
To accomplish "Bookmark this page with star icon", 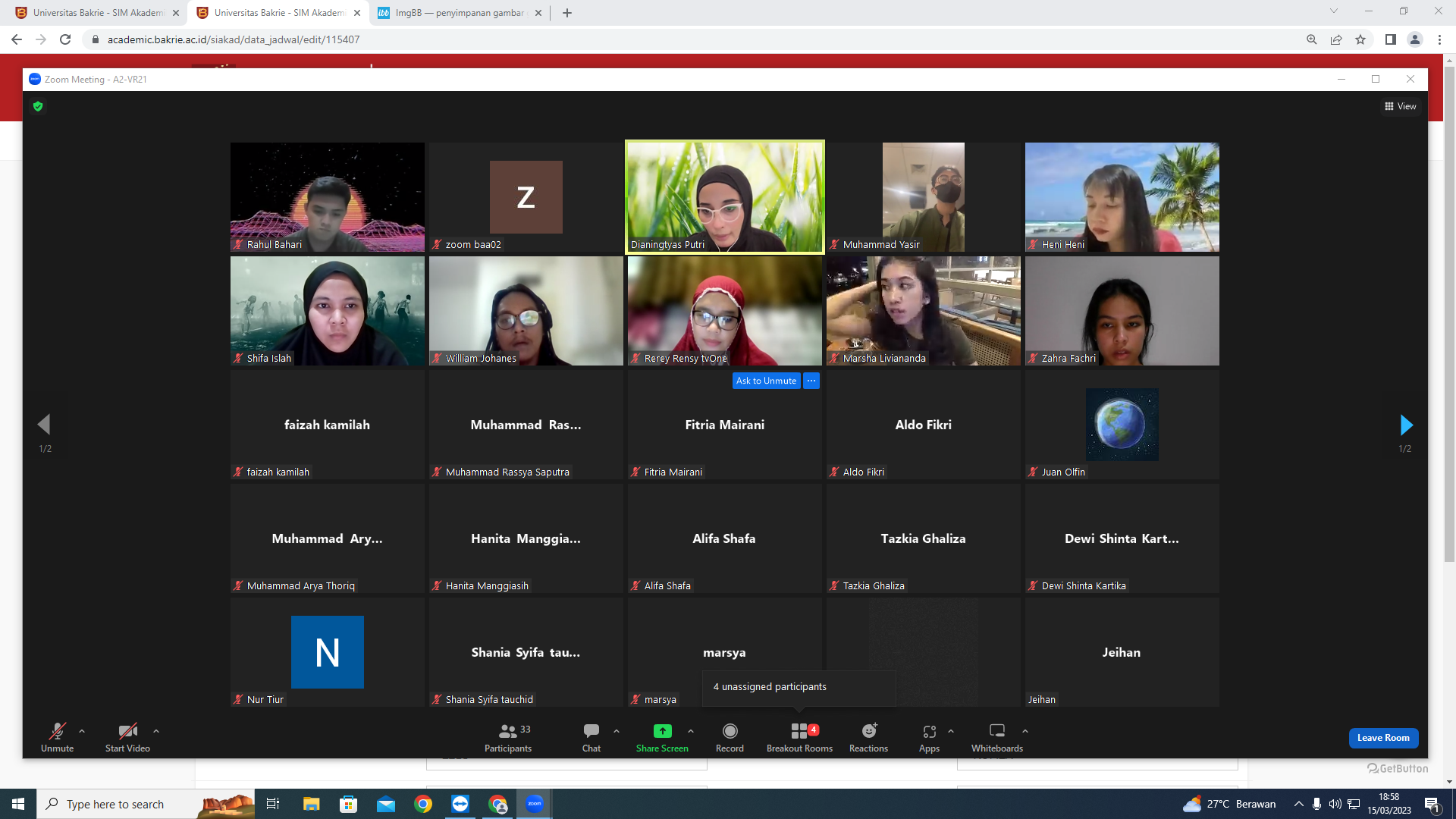I will [1360, 39].
